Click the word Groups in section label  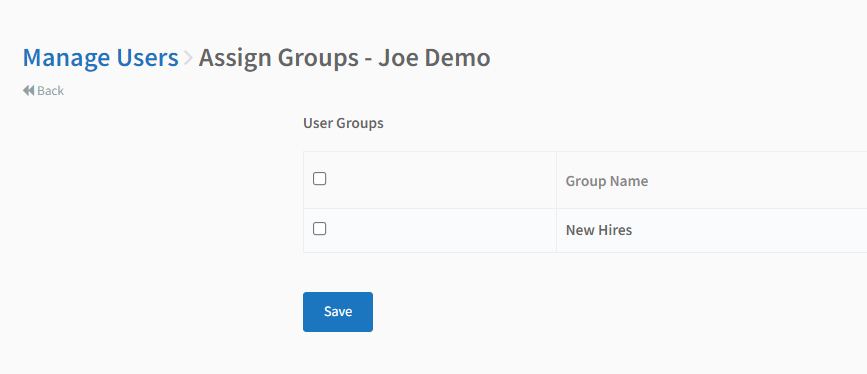tap(359, 124)
